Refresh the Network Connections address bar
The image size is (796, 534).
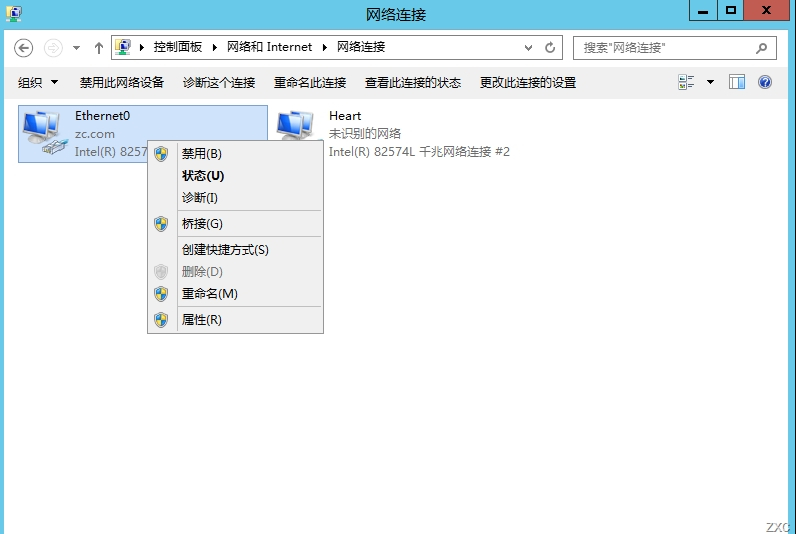(550, 48)
